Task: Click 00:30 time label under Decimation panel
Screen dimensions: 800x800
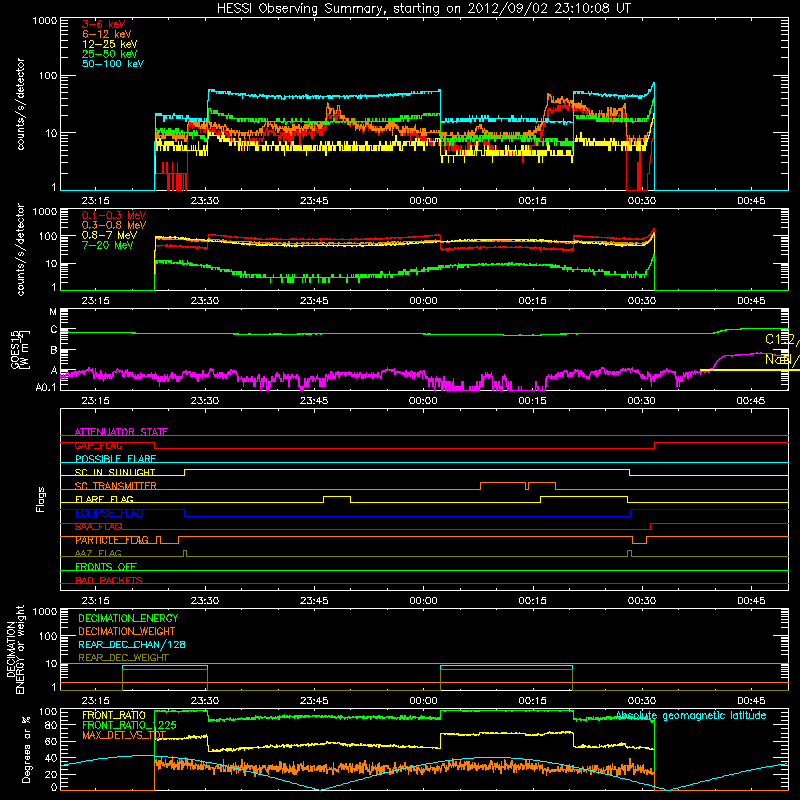Action: (x=642, y=701)
